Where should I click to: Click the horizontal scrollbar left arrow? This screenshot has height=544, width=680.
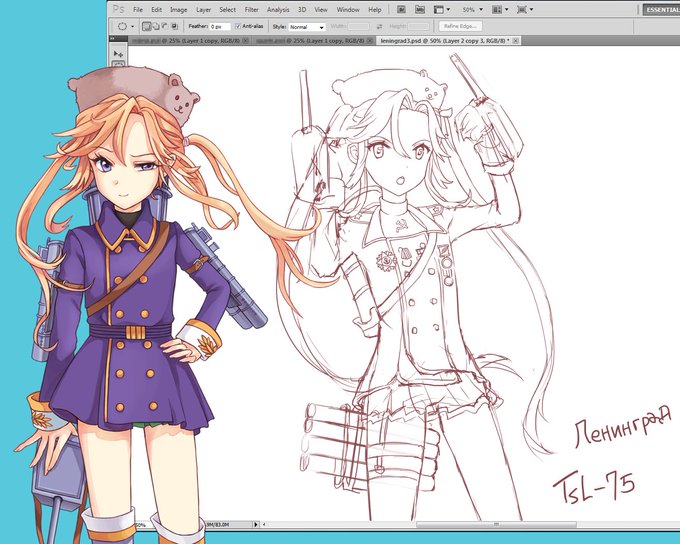[264, 524]
